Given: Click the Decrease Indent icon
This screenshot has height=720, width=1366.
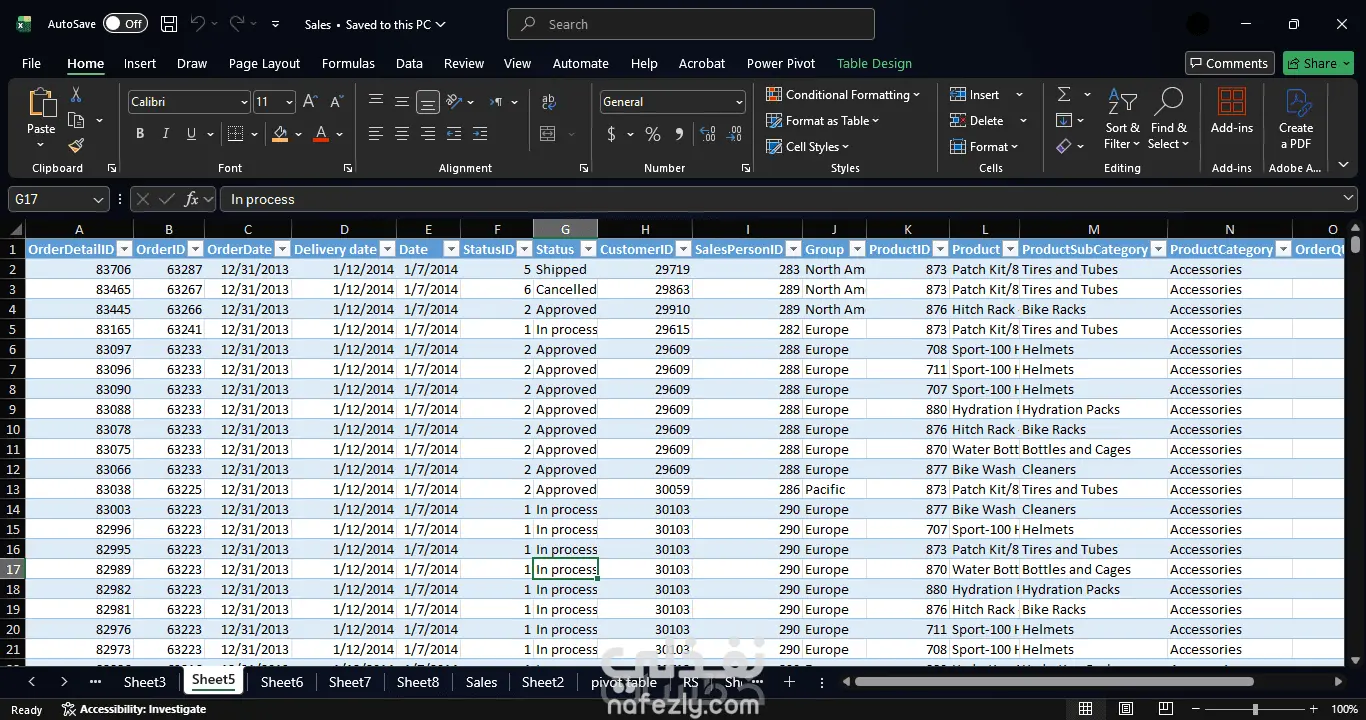Looking at the screenshot, I should tap(454, 134).
